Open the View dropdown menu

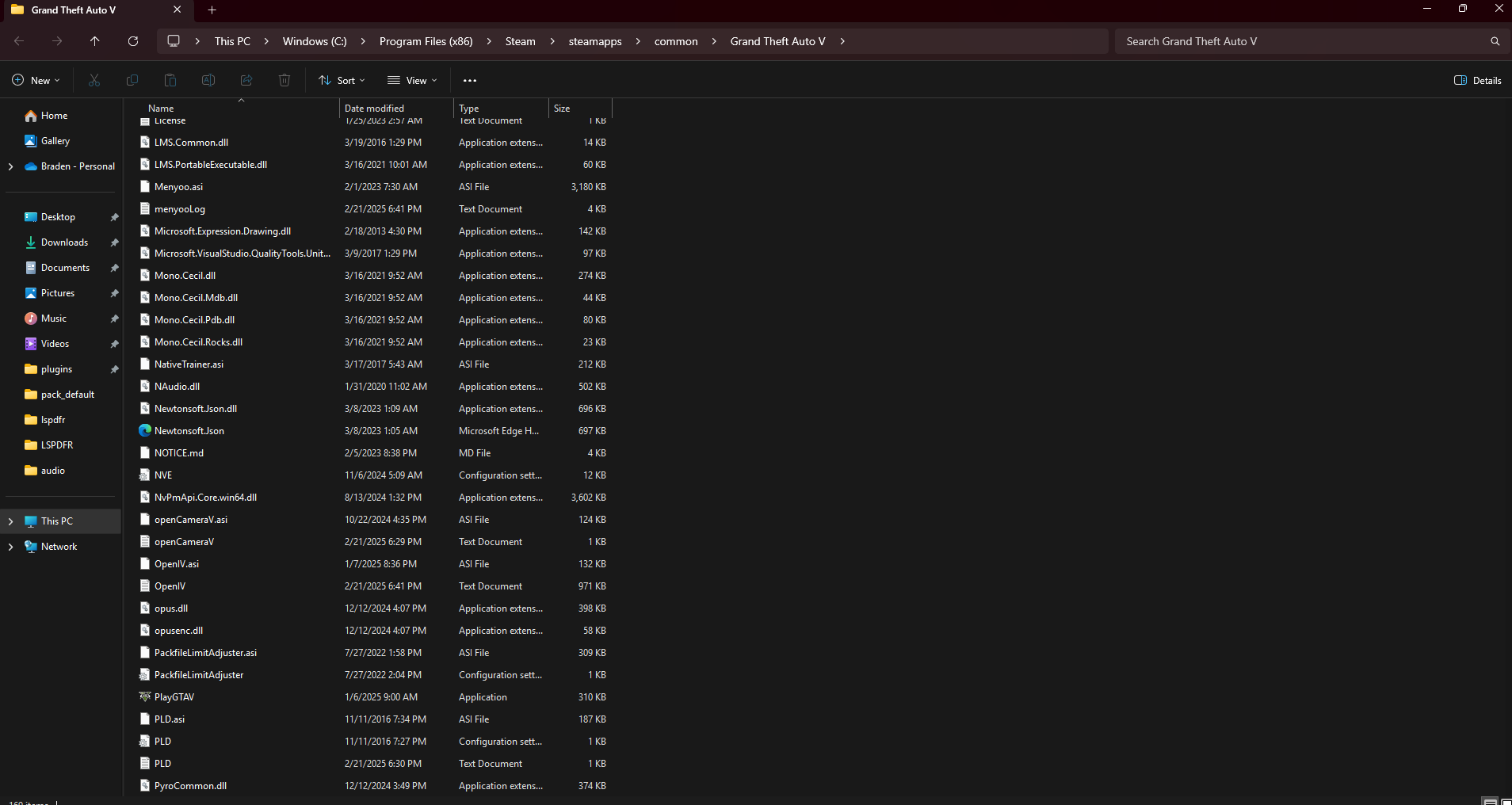412,80
